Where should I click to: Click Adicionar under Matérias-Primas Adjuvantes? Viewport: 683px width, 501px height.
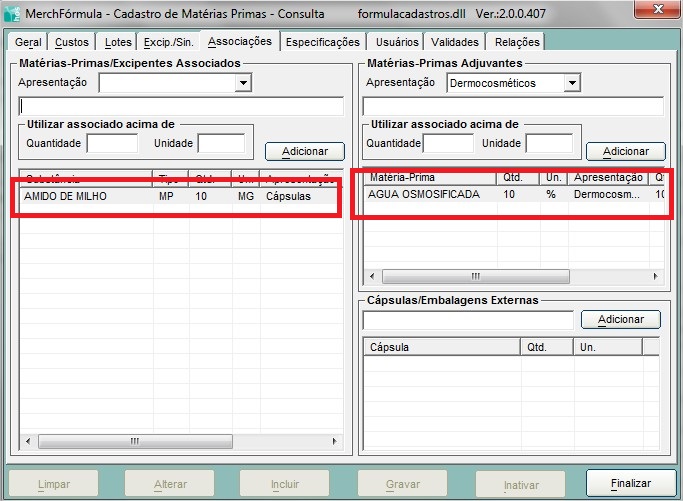[625, 151]
